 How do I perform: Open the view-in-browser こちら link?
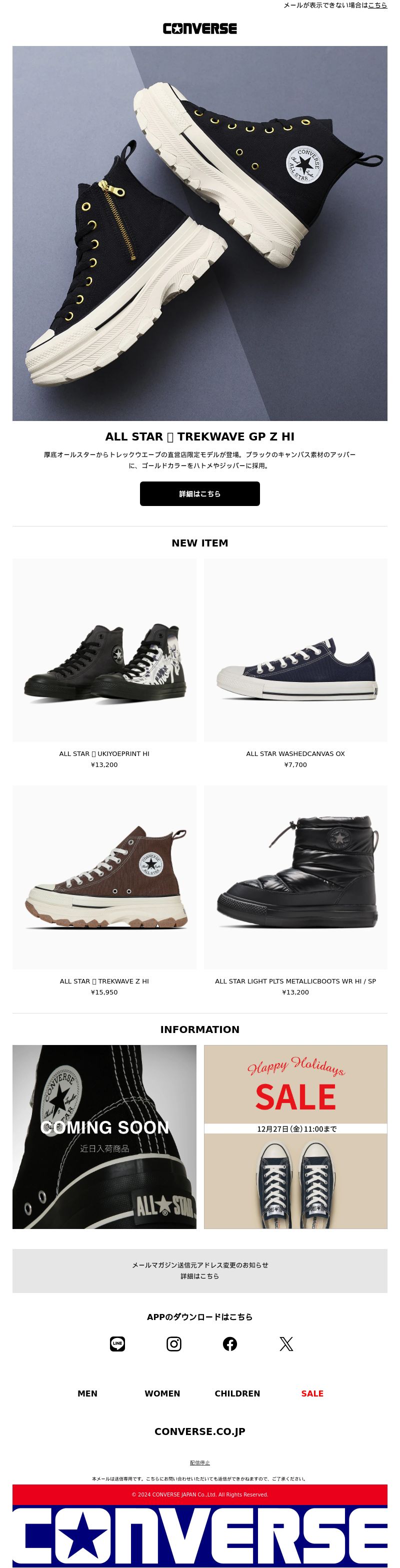(377, 5)
